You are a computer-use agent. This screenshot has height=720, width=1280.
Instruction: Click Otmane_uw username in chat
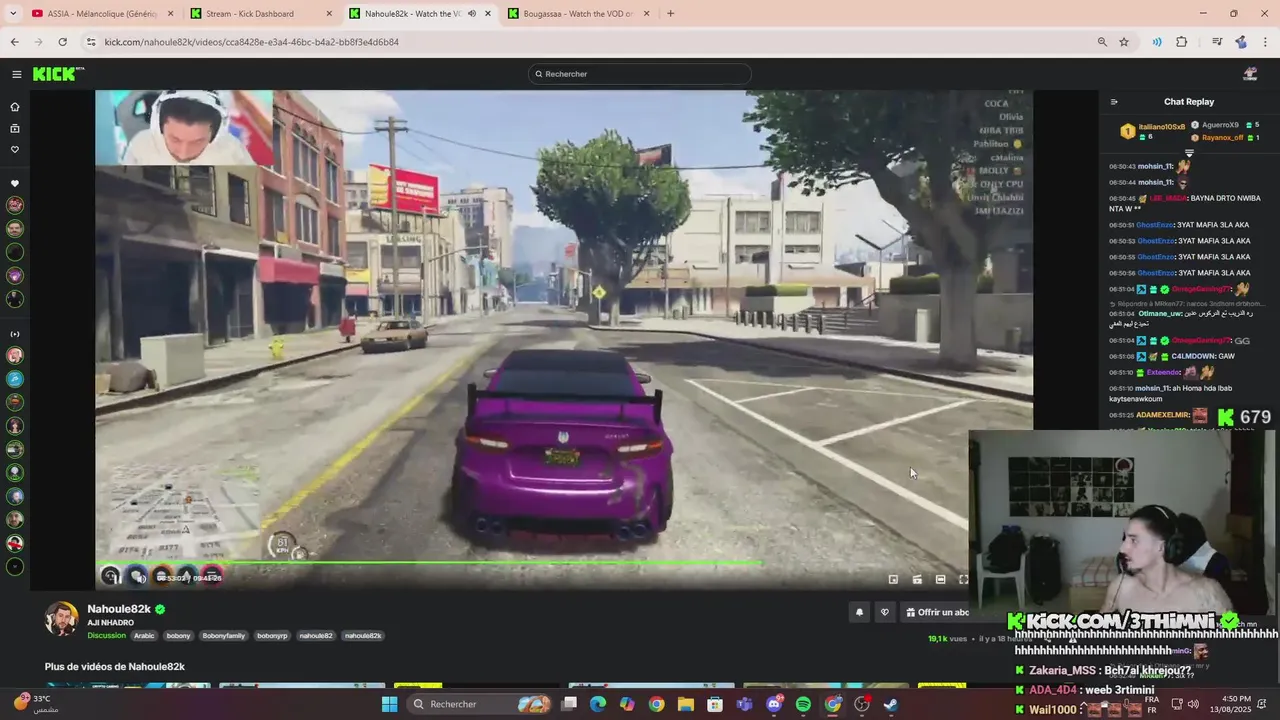tap(1160, 313)
